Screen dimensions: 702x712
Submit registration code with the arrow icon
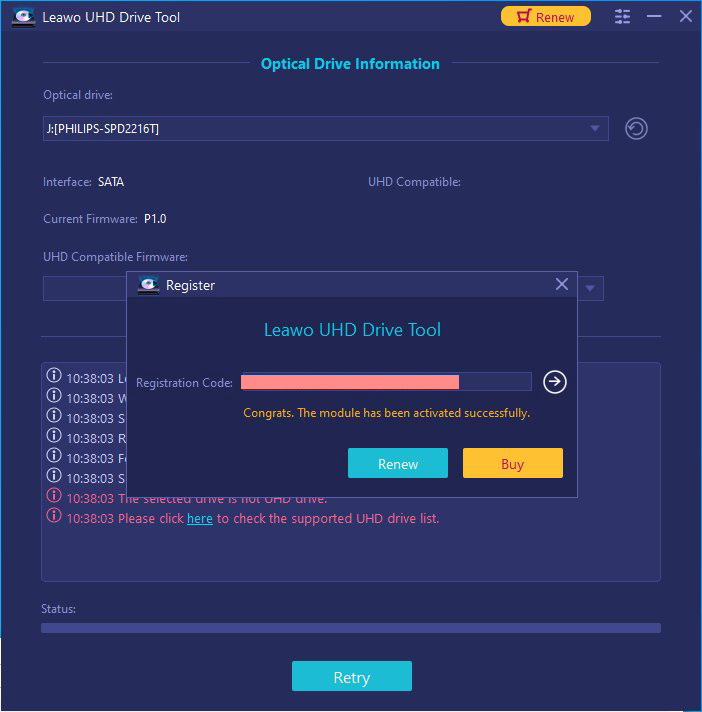click(x=555, y=382)
